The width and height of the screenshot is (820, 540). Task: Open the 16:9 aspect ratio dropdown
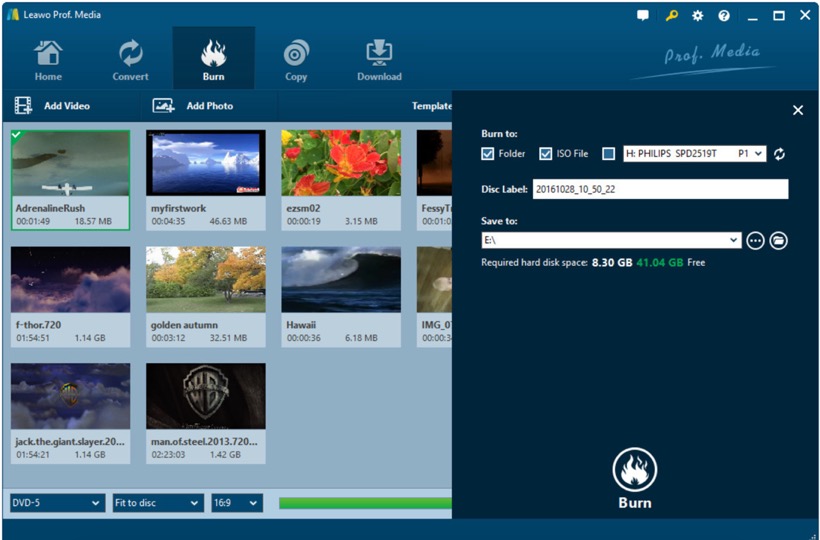click(x=237, y=503)
